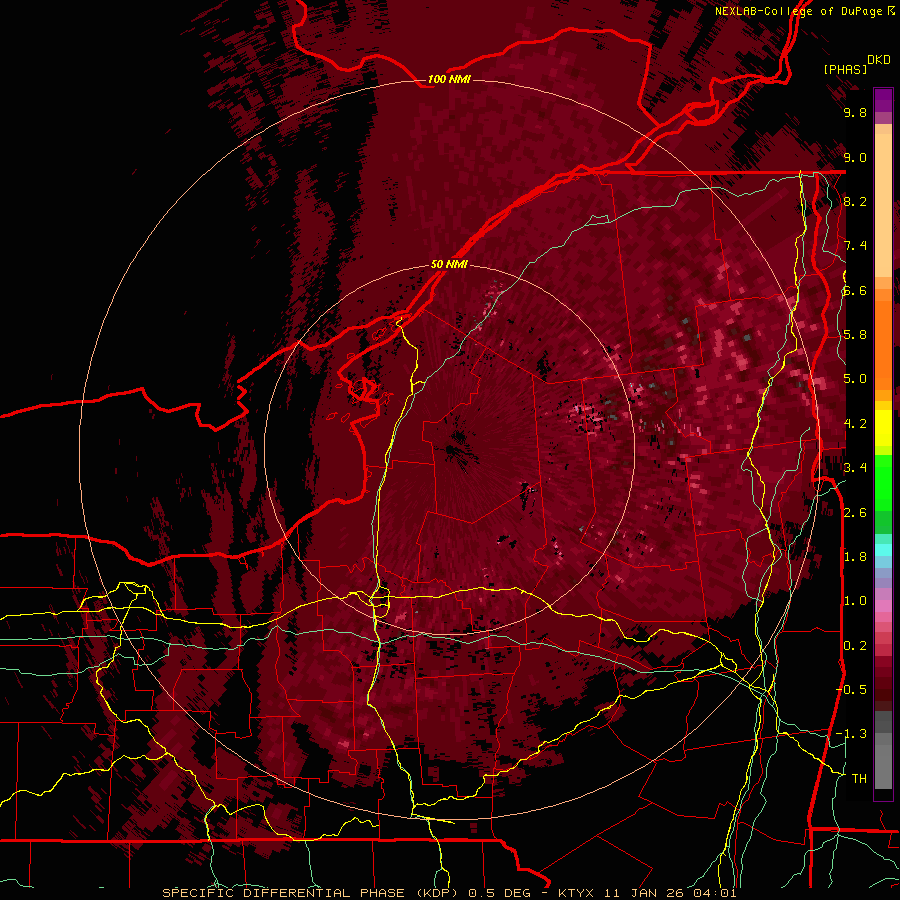Image resolution: width=900 pixels, height=900 pixels.
Task: Click the 7.4 scale value
Action: (855, 246)
